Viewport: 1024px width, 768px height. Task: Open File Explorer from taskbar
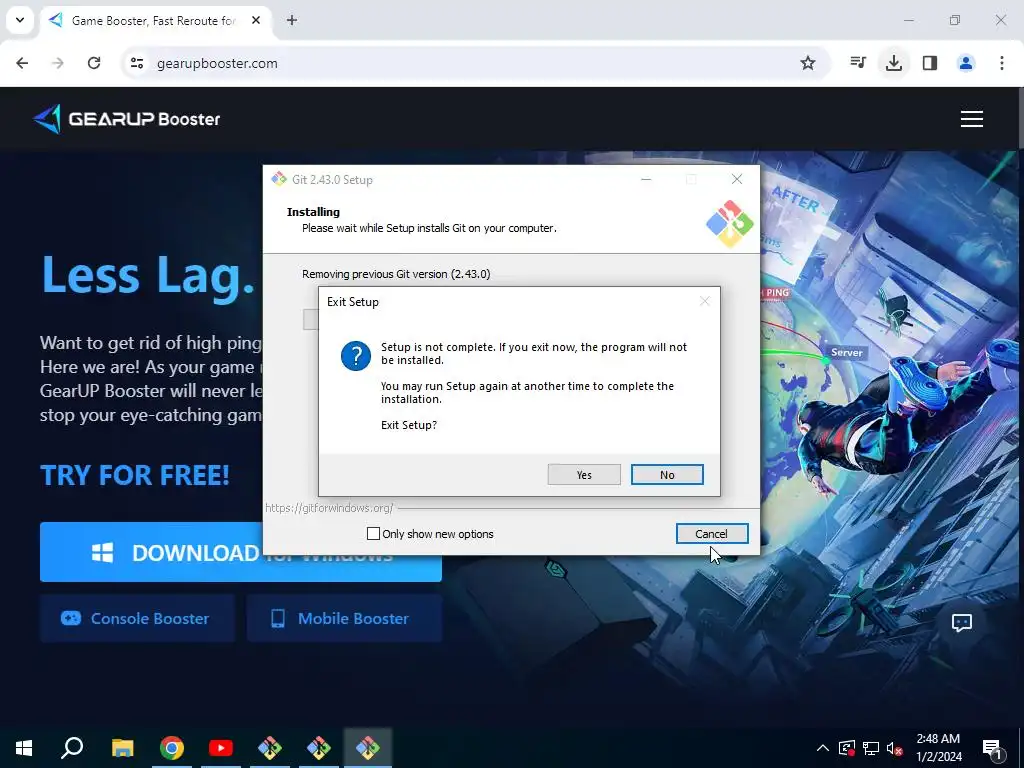122,748
